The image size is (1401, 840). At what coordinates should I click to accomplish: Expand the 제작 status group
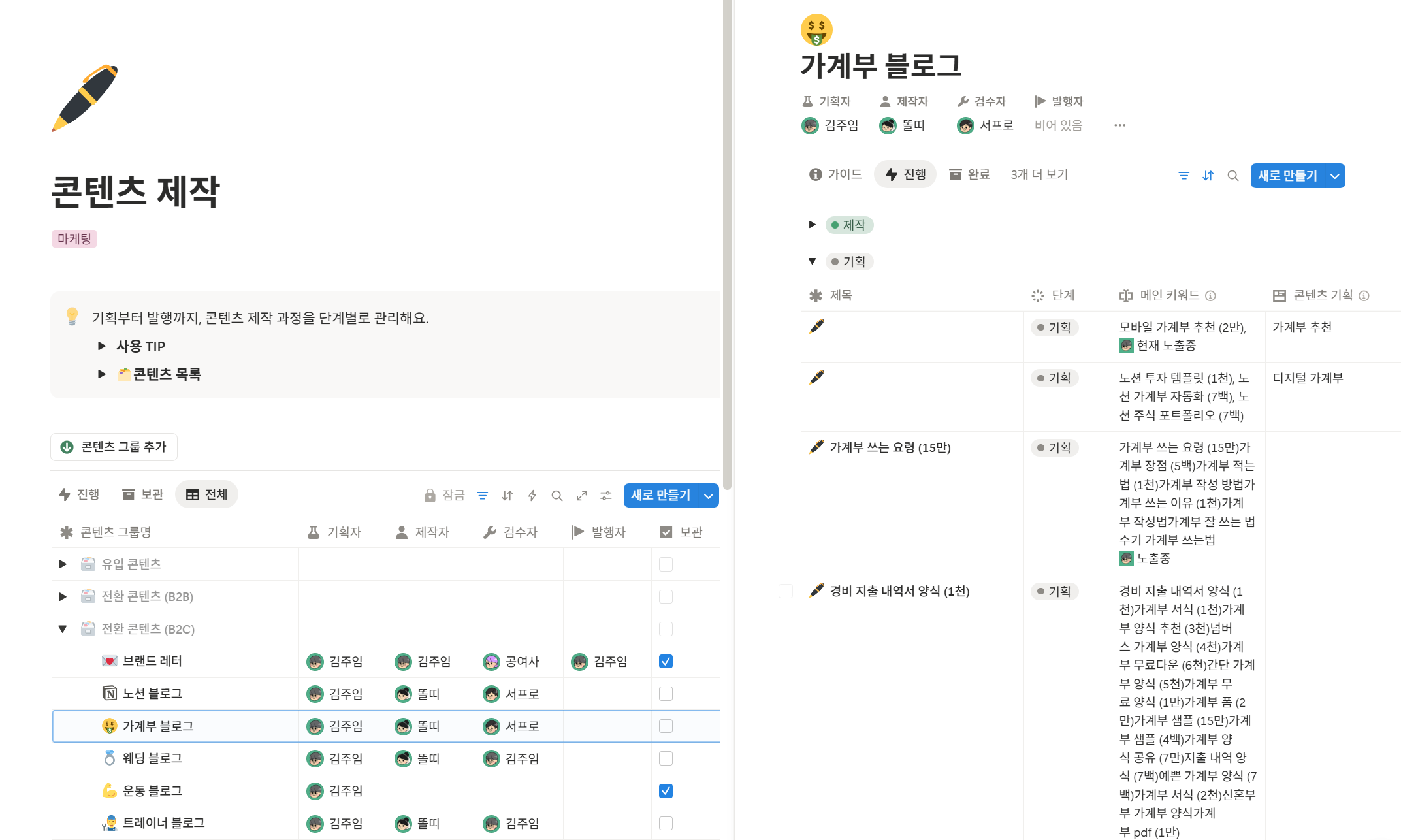click(812, 225)
